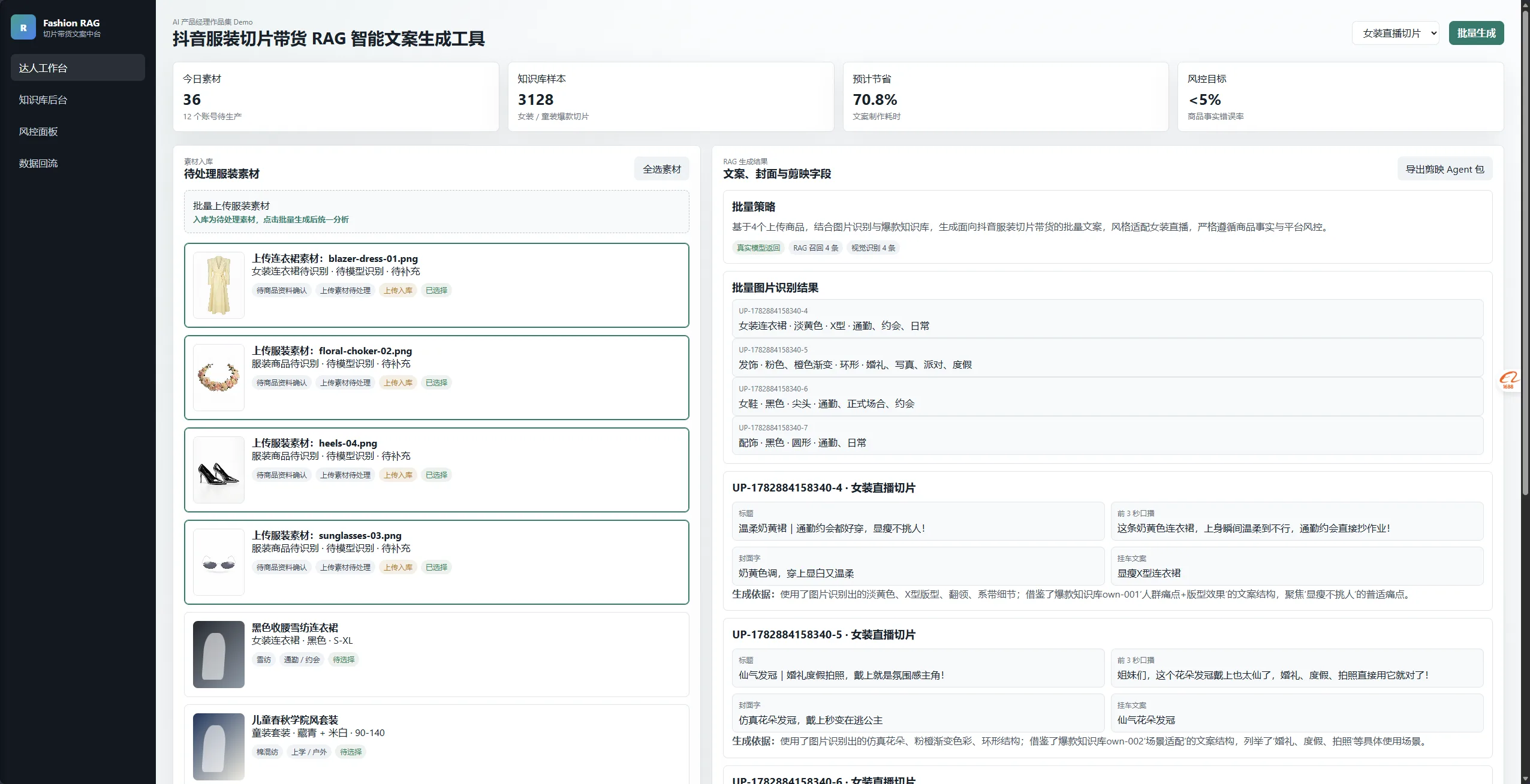1530x784 pixels.
Task: Click the 黑色收腰雪纺连衣裙 thumbnail
Action: (x=219, y=655)
